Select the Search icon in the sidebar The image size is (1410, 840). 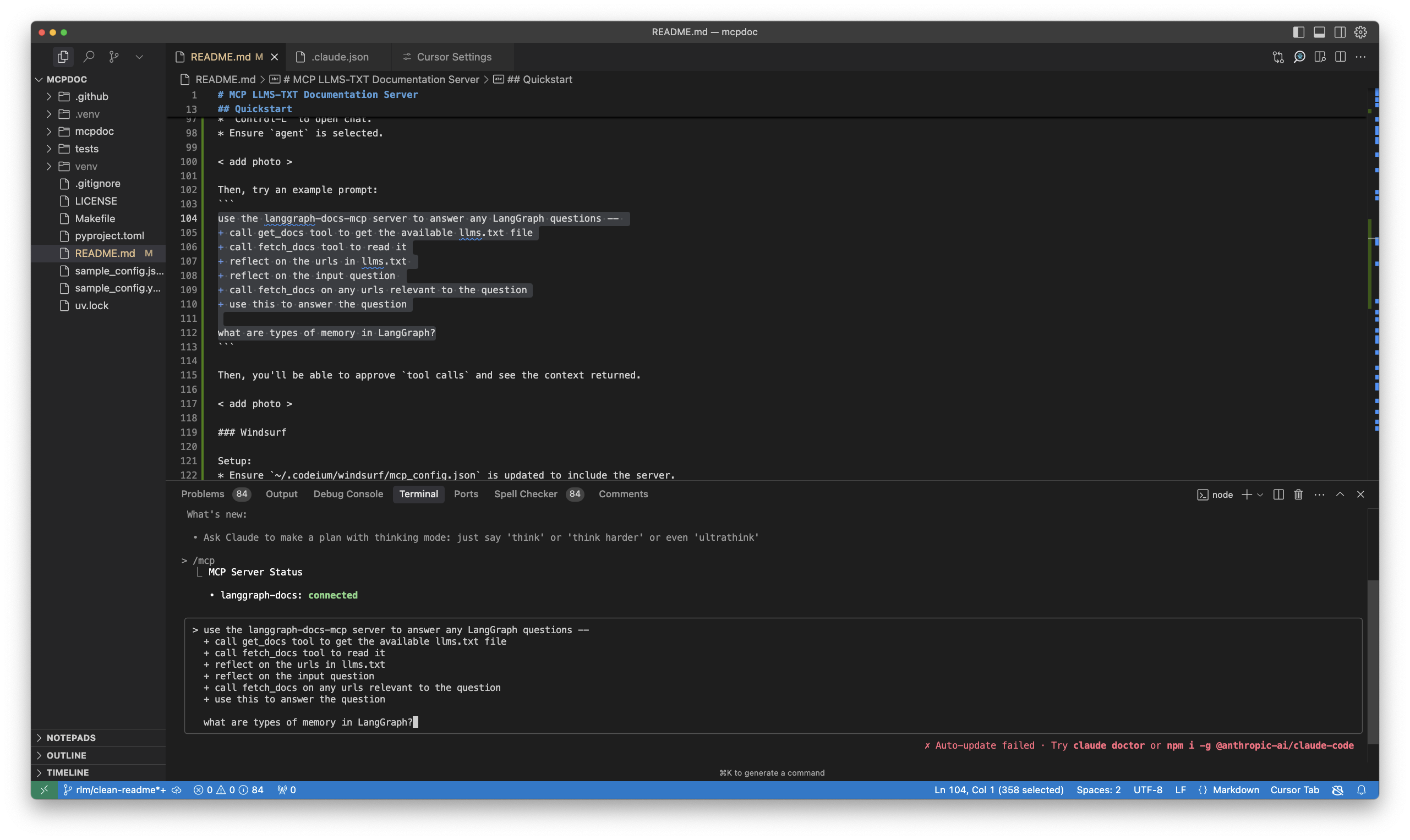coord(89,57)
